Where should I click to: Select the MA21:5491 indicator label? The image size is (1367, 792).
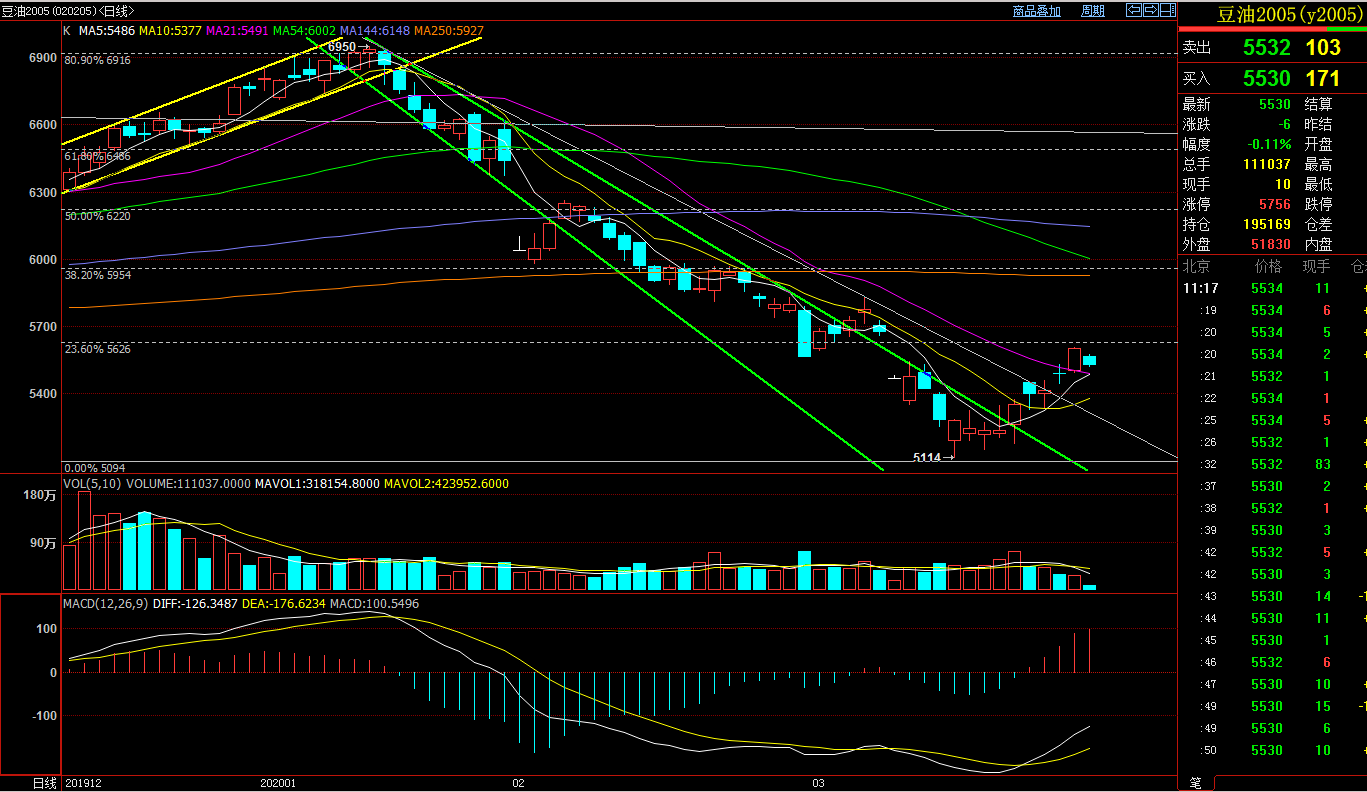pos(237,31)
